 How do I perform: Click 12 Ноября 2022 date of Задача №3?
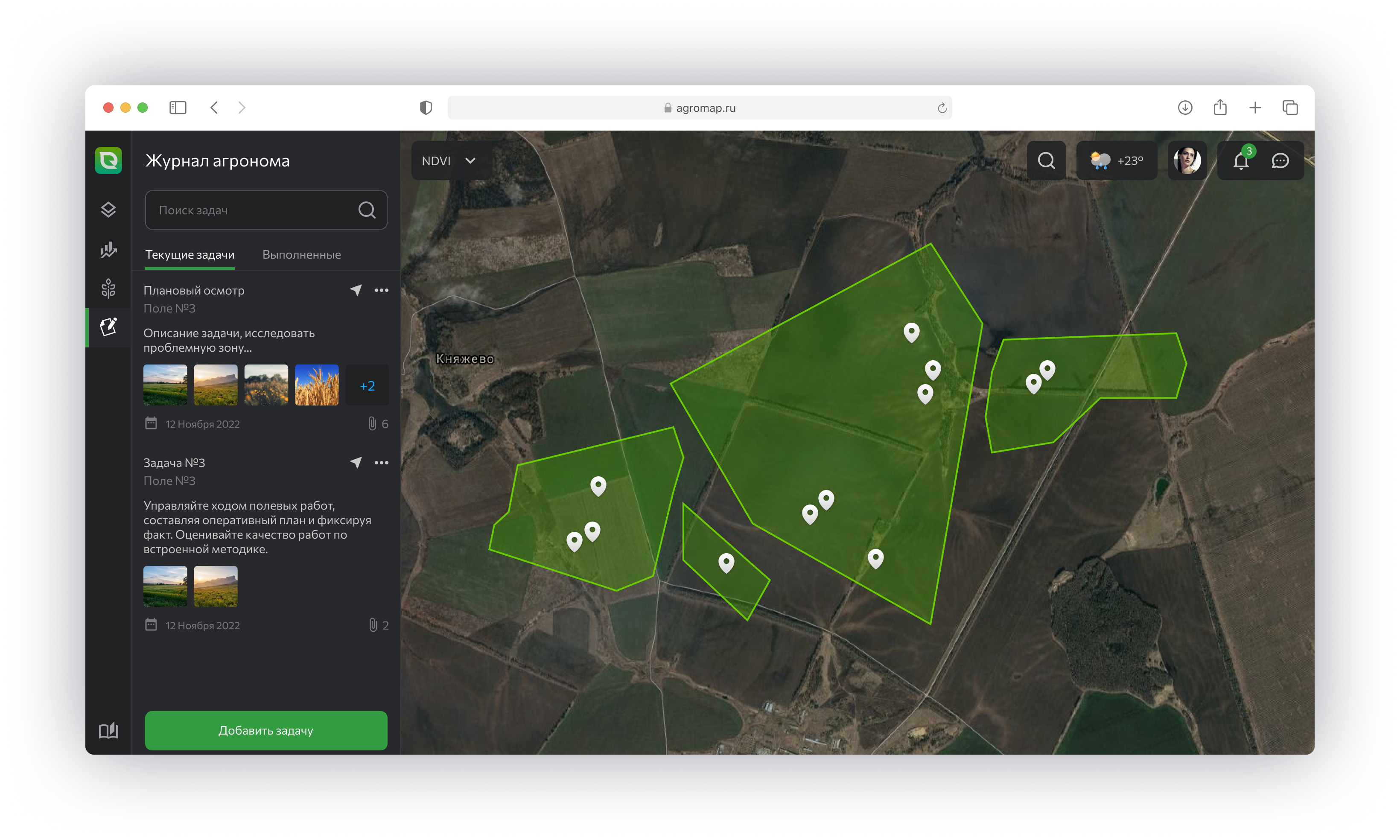pyautogui.click(x=203, y=625)
